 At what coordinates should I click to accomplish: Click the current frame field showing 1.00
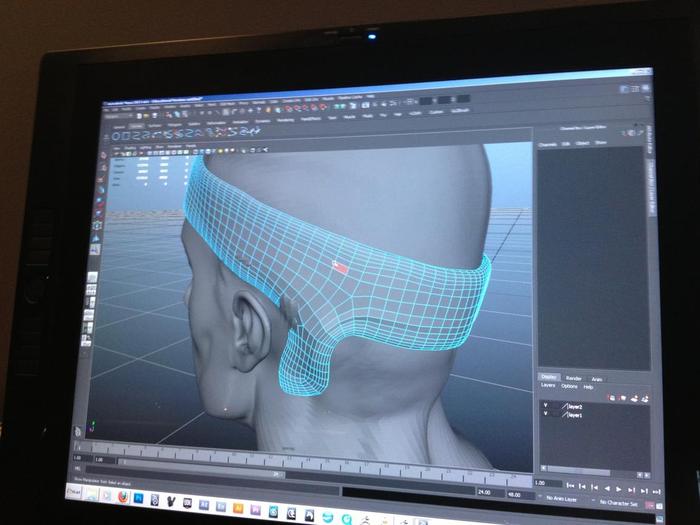pos(548,483)
